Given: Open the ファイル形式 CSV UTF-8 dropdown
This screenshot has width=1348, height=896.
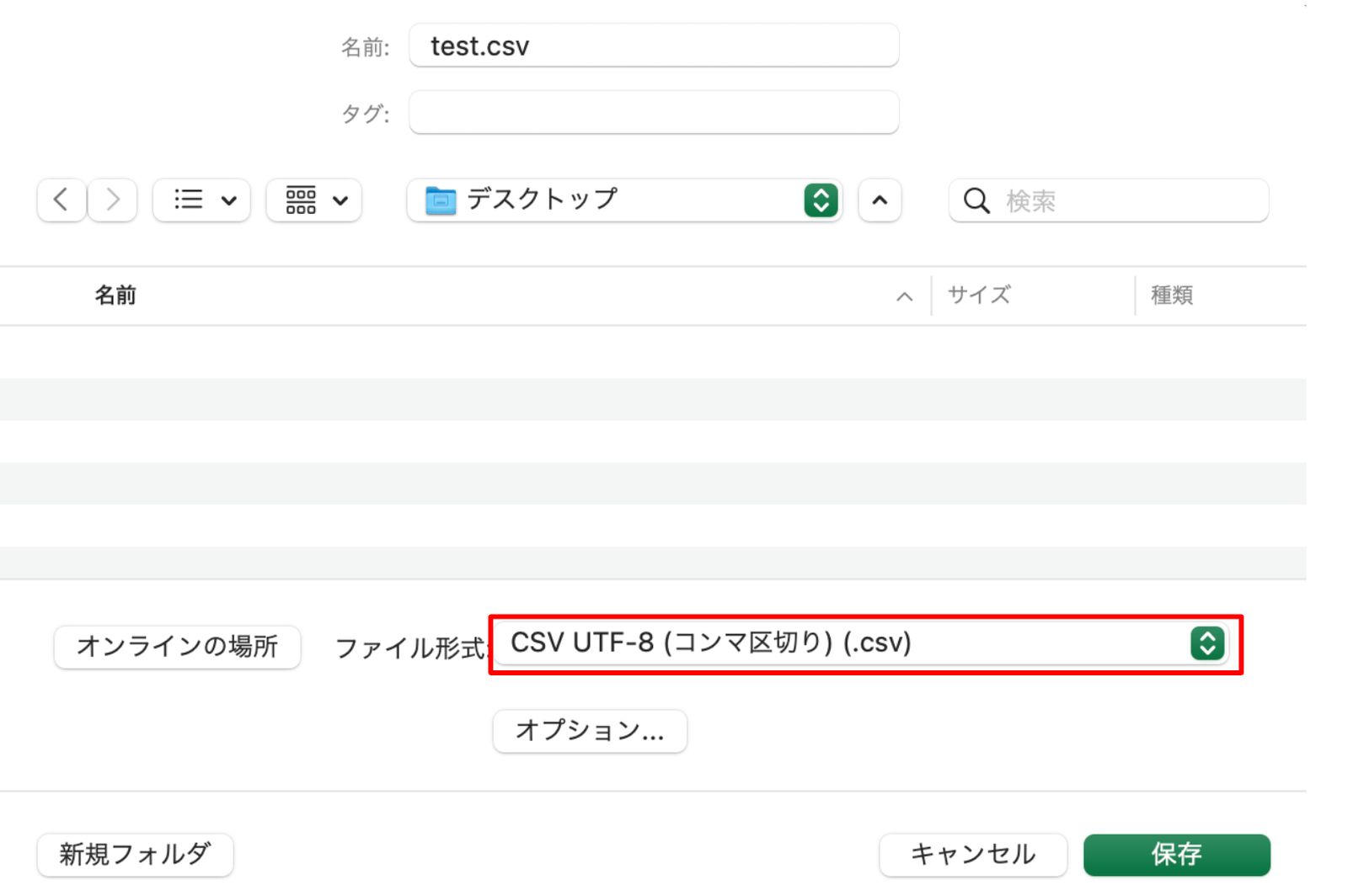Looking at the screenshot, I should pos(861,643).
